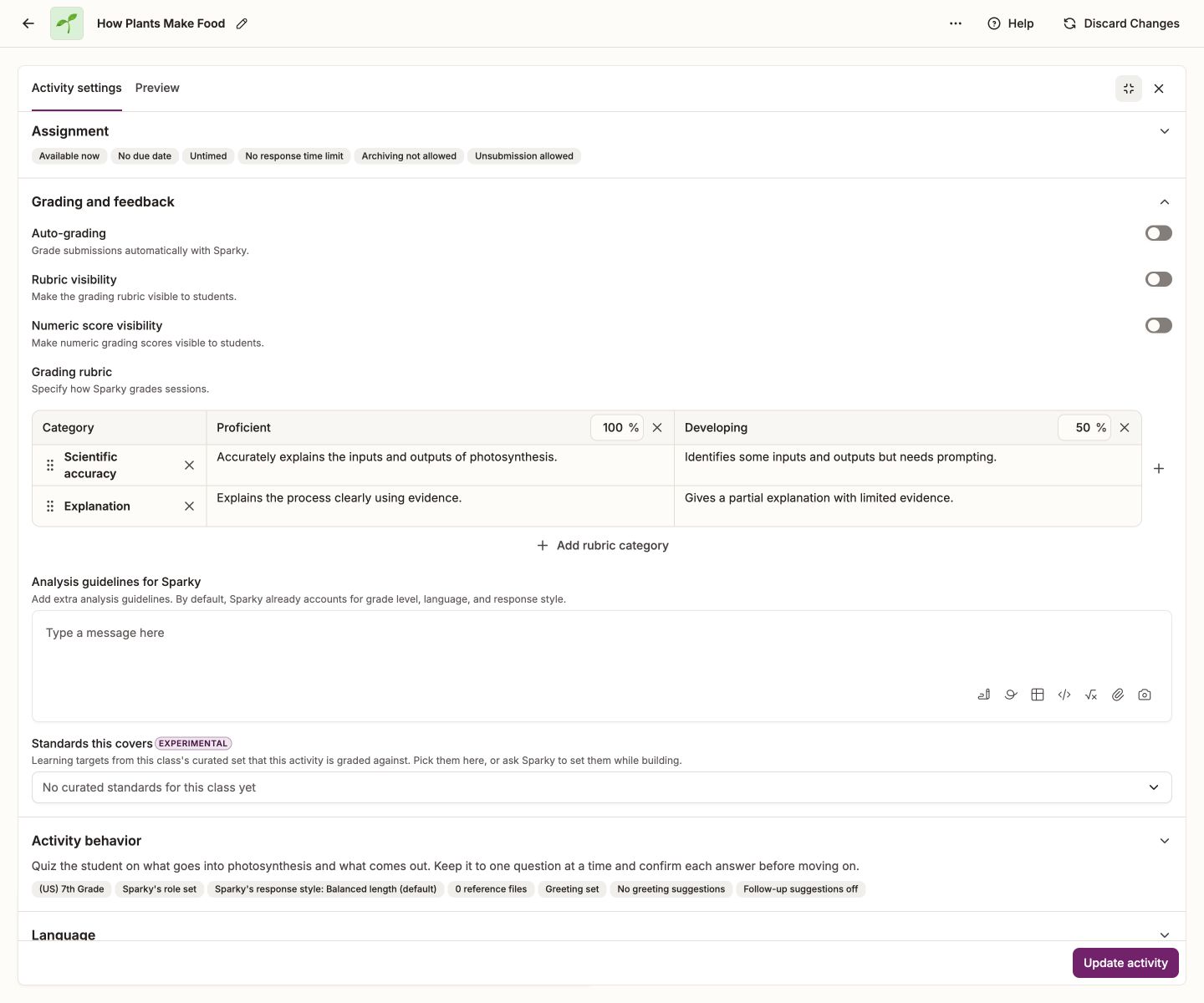Go back using the left arrow
The width and height of the screenshot is (1204, 1003).
pos(28,23)
